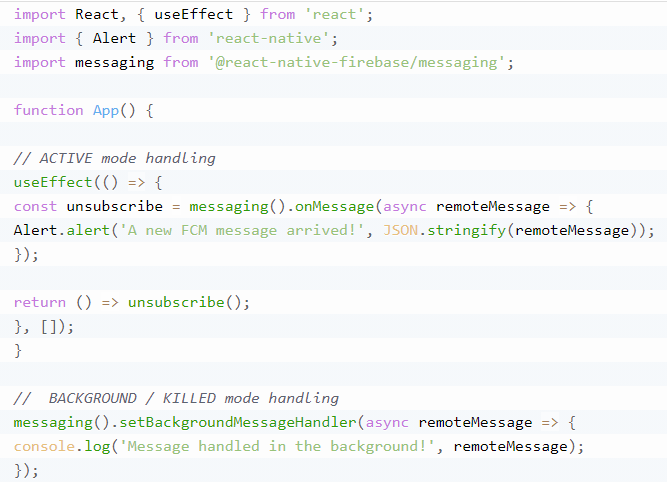Image resolution: width=667 pixels, height=482 pixels.
Task: Click the BACKGROUND / KILLED mode comment
Action: [176, 398]
